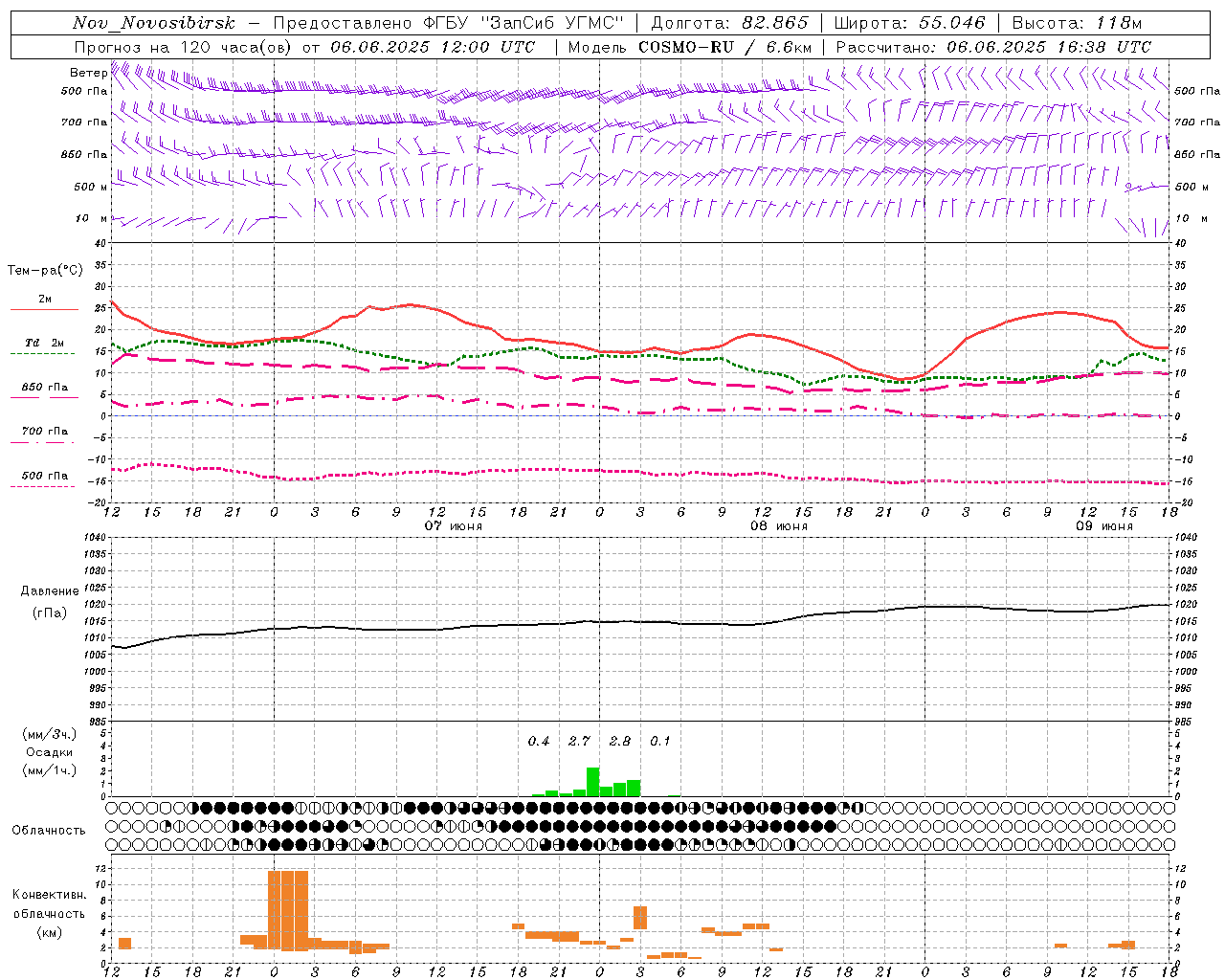
Task: Click the tallest green precipitation bar
Action: (x=593, y=782)
